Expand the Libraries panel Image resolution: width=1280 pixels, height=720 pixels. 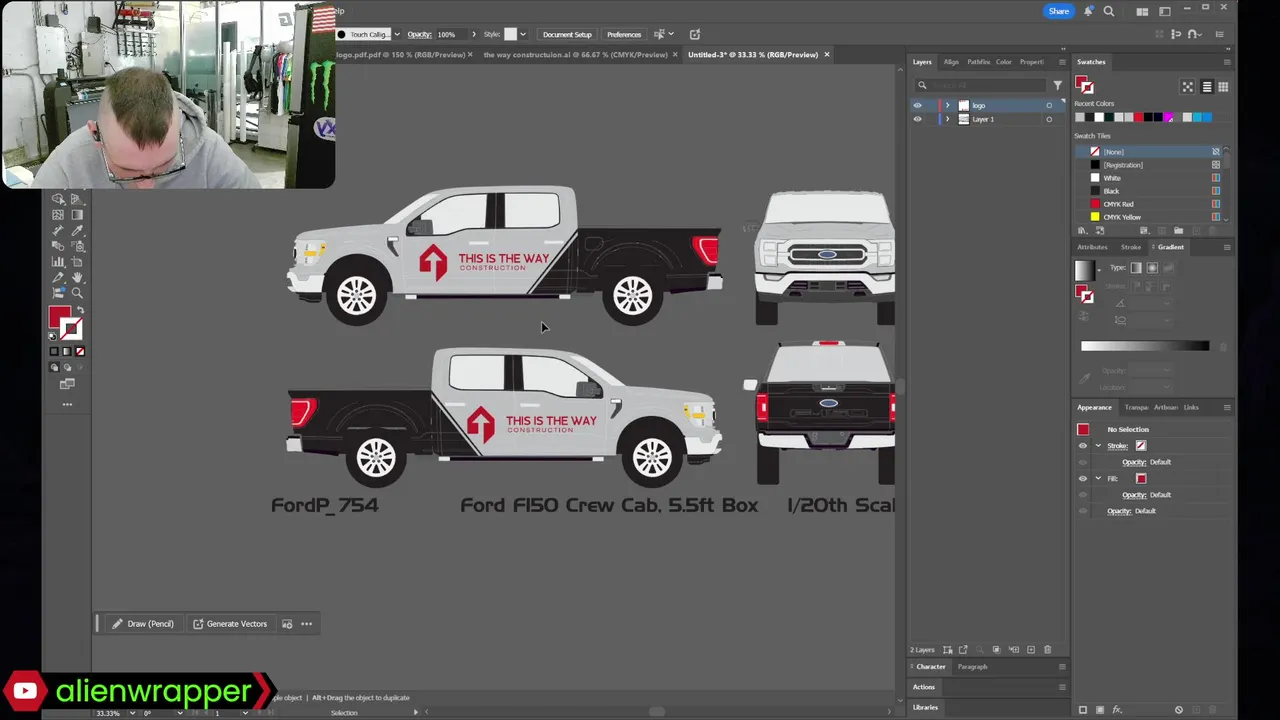pos(925,707)
